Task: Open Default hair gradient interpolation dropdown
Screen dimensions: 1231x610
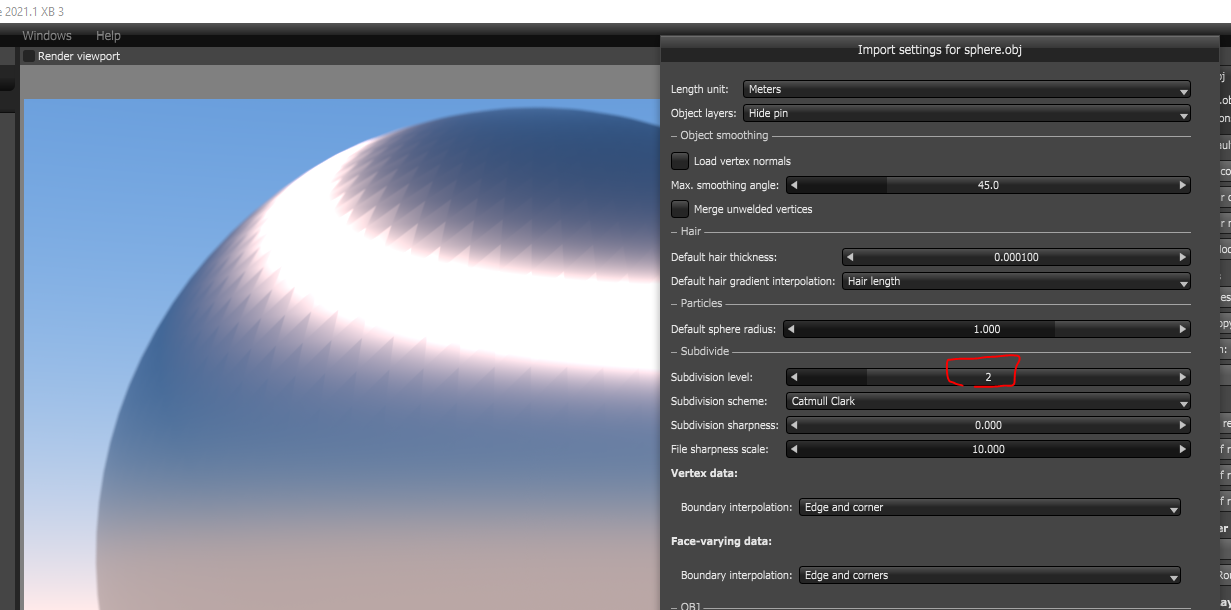Action: 1016,281
